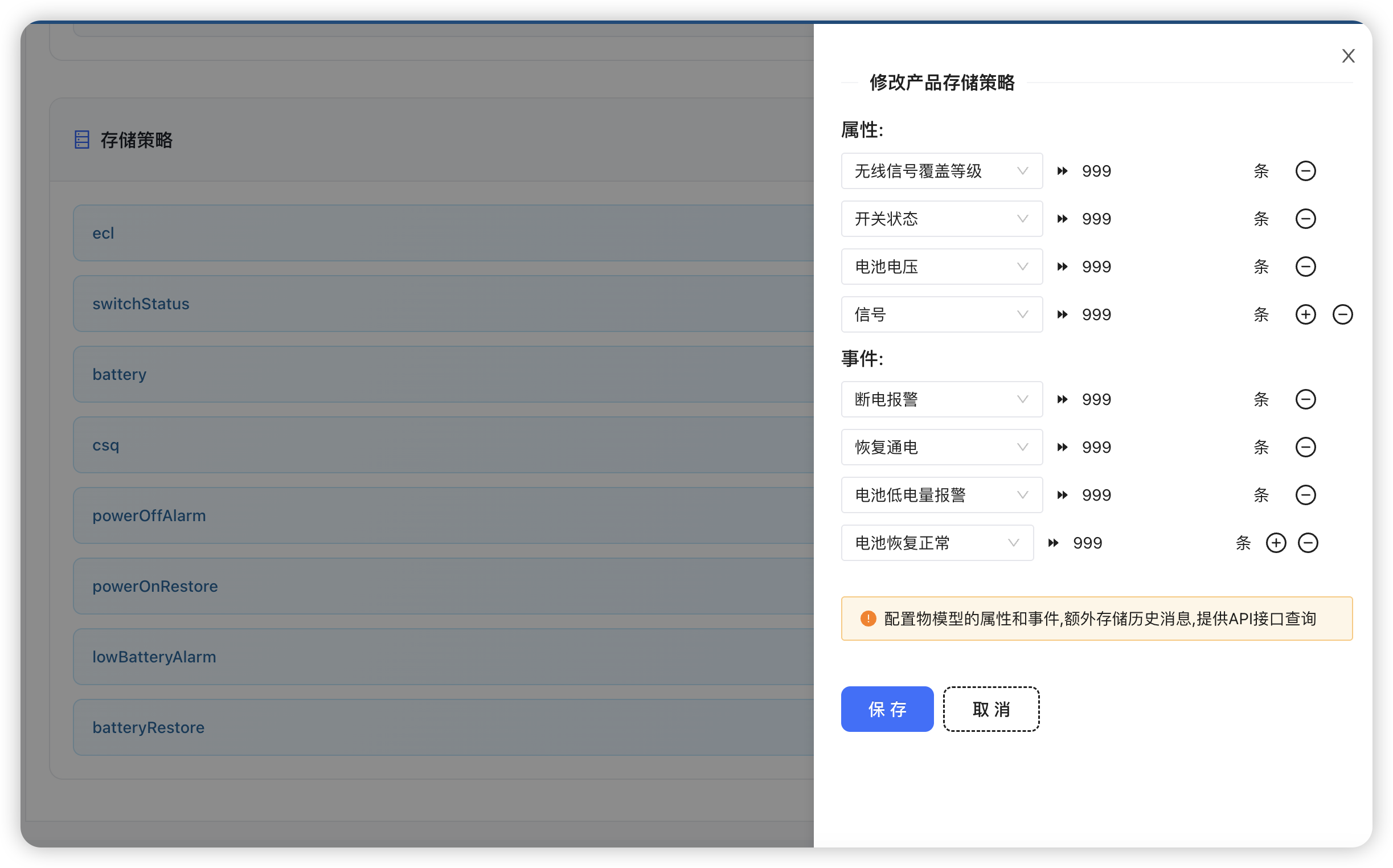Click the warning icon in the notice banner
The image size is (1393, 868).
coord(868,619)
